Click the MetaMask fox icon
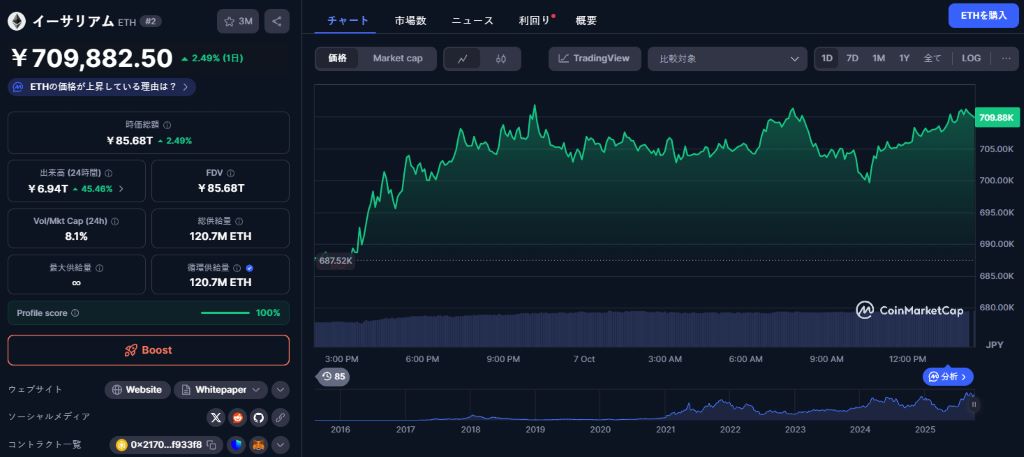 coord(258,445)
